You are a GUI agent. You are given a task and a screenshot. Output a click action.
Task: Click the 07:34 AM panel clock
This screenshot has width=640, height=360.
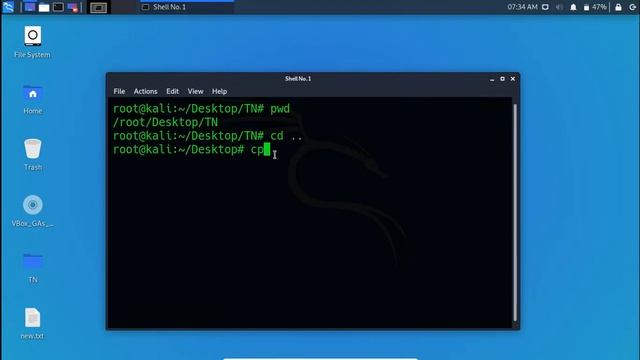522,7
